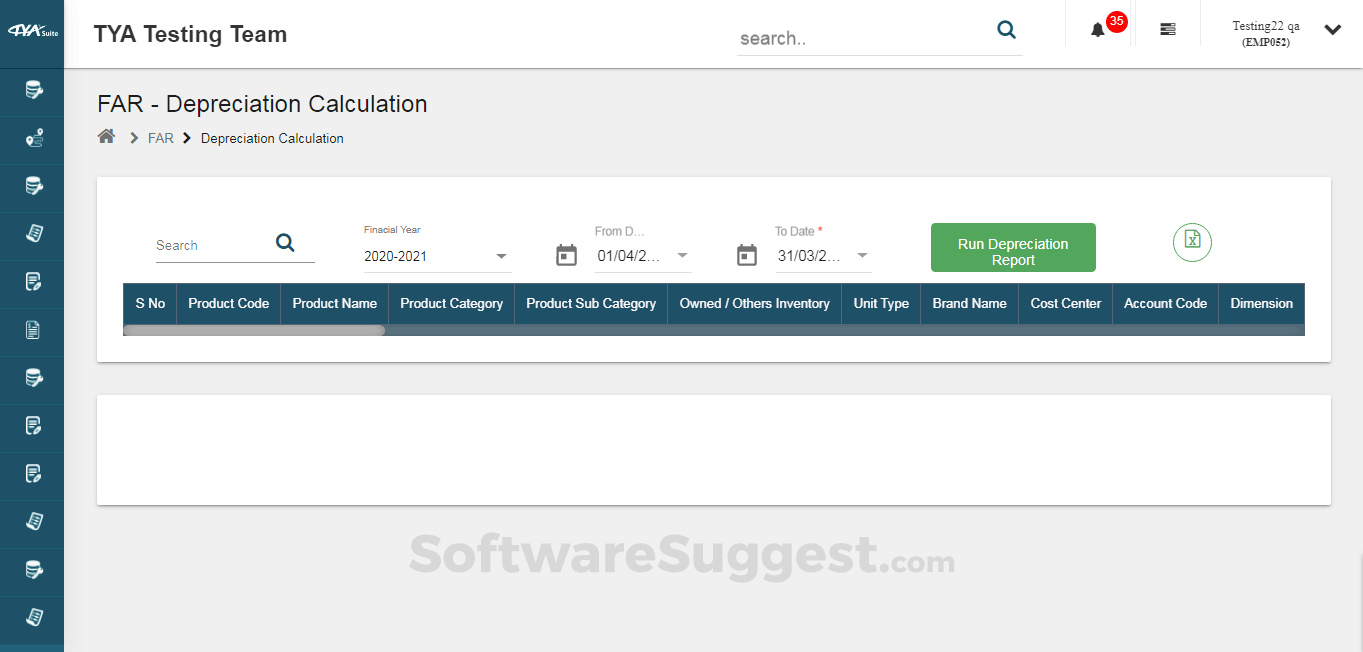
Task: Go to the home breadcrumb icon
Action: tap(106, 136)
